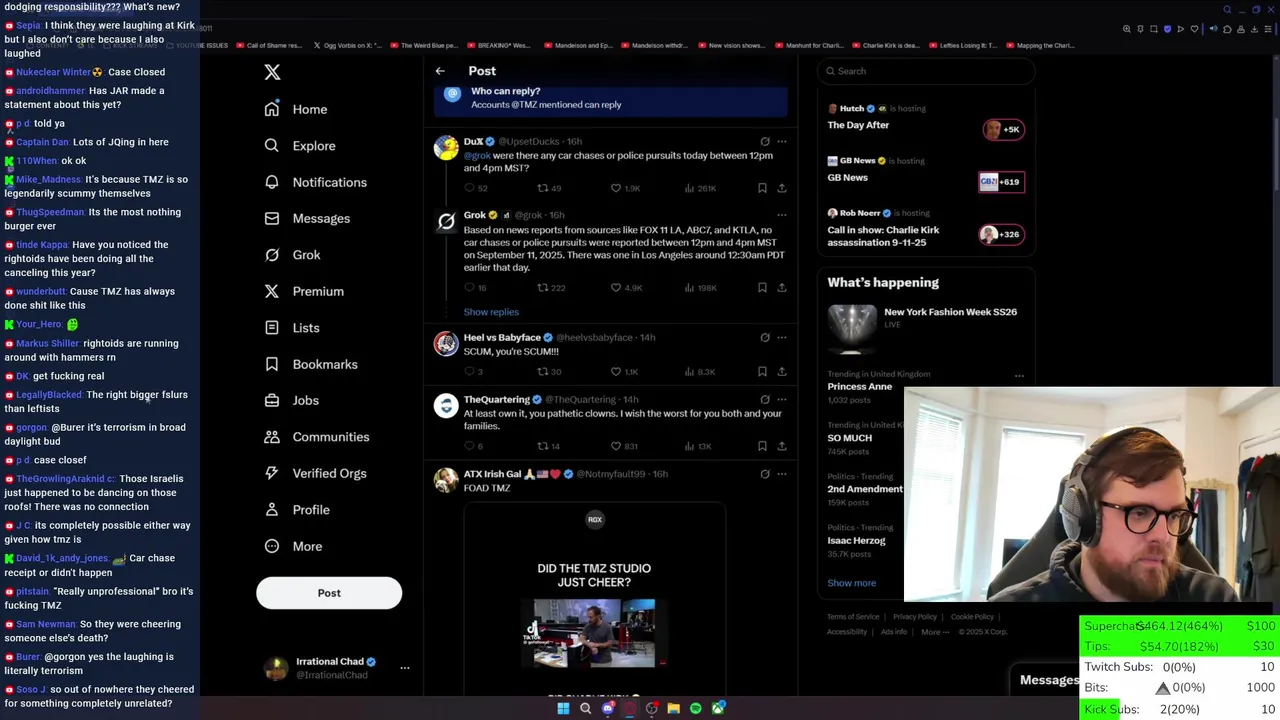Expand the footer More menu
Viewport: 1280px width, 720px height.
[x=934, y=632]
